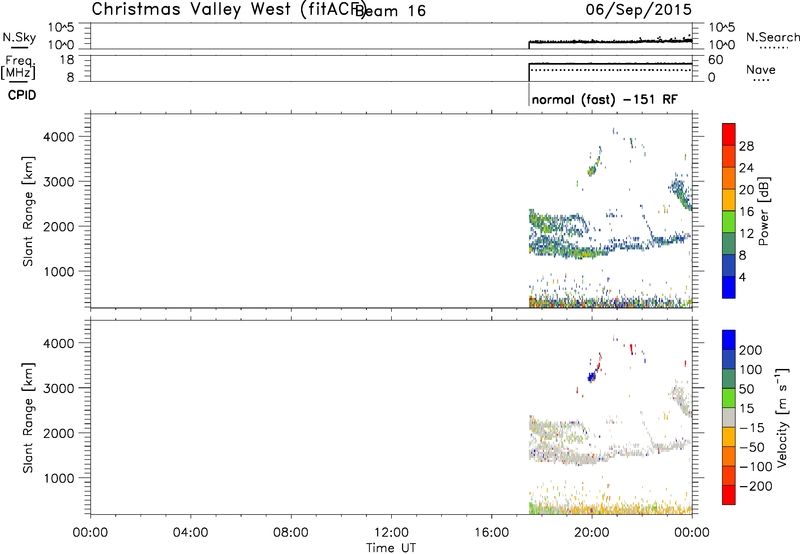The width and height of the screenshot is (800, 554).
Task: Click the red bottom swatch of the Velocity bar
Action: tap(729, 495)
